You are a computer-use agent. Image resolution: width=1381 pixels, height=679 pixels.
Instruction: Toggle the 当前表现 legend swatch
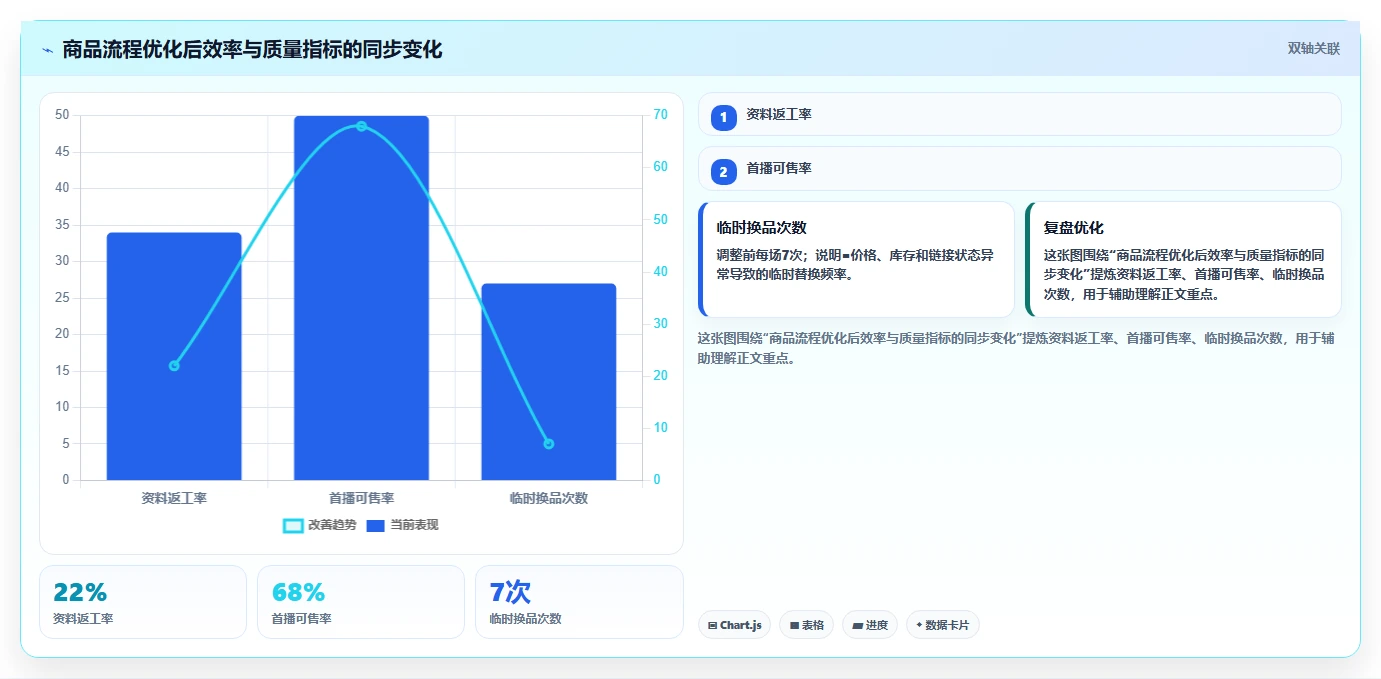tap(375, 525)
